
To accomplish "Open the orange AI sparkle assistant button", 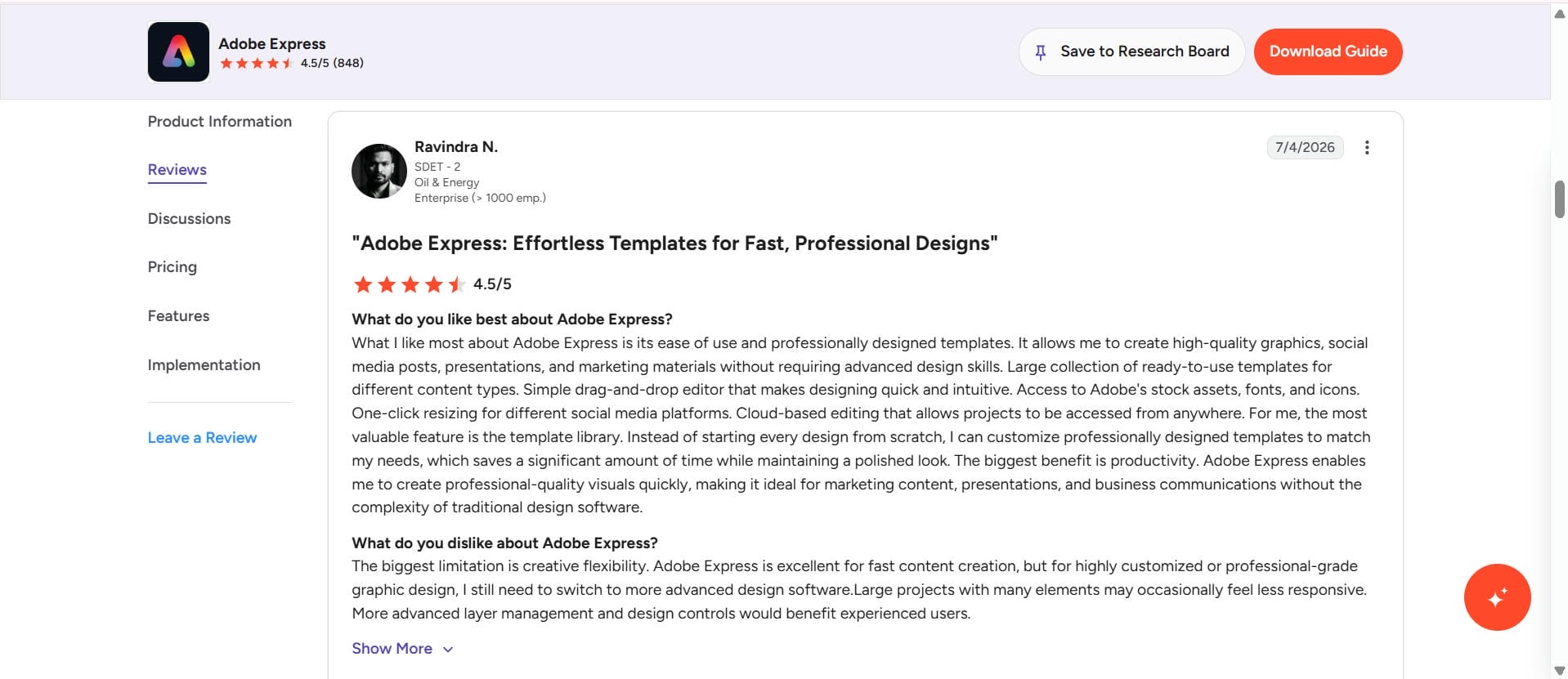I will click(1497, 597).
